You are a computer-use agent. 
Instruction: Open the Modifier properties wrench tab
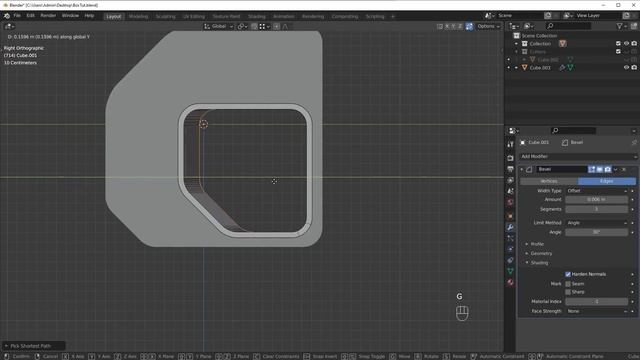click(x=510, y=227)
